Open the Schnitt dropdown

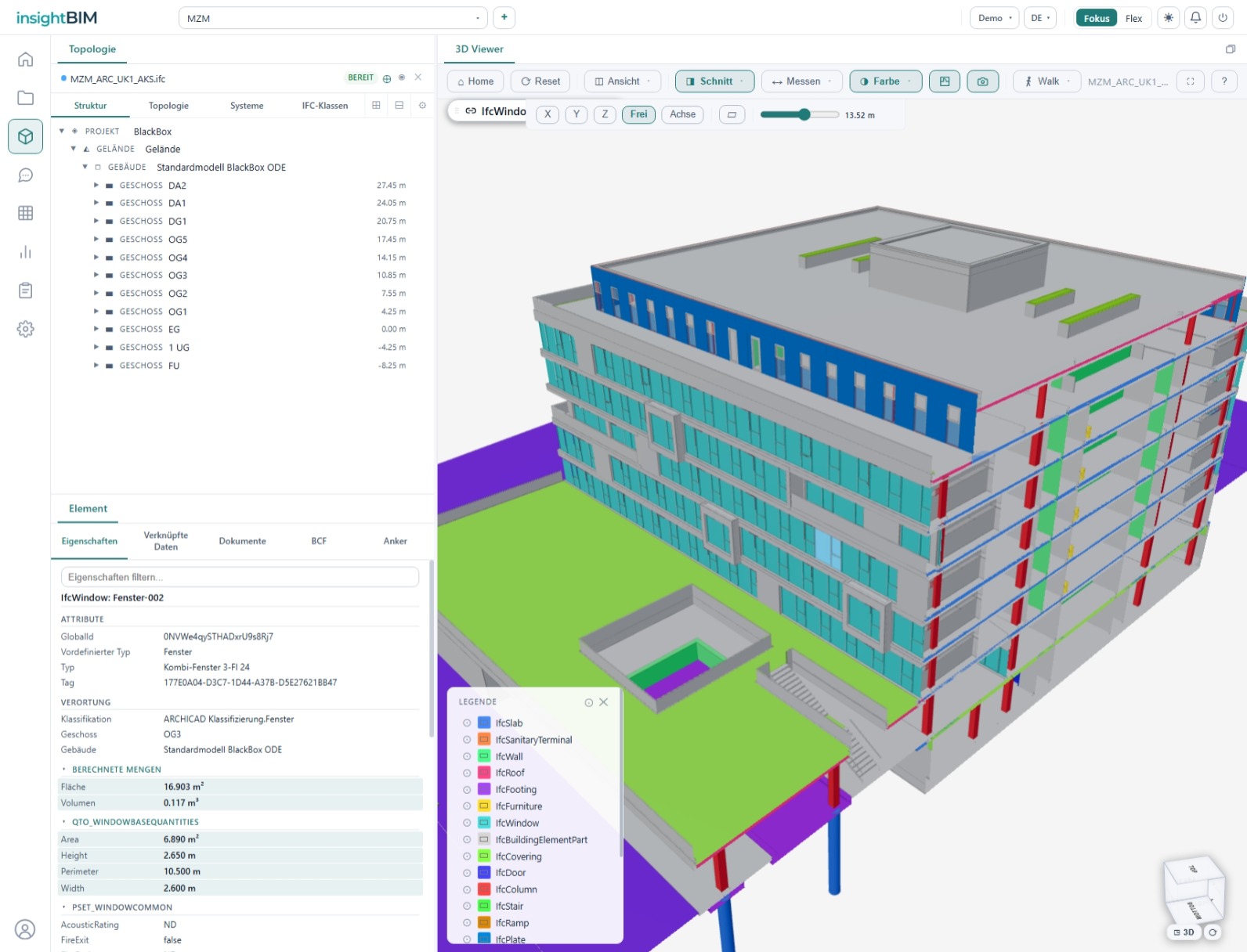(714, 81)
